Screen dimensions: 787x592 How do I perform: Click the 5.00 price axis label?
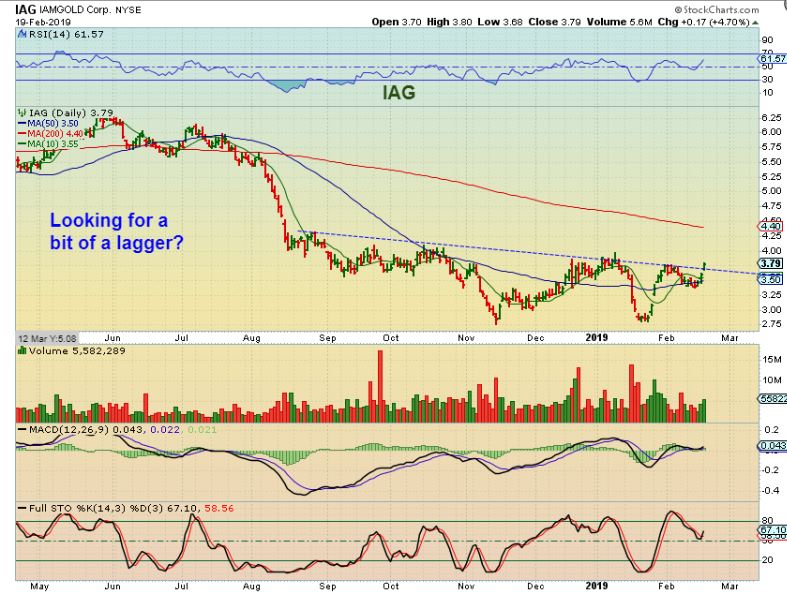coord(771,191)
